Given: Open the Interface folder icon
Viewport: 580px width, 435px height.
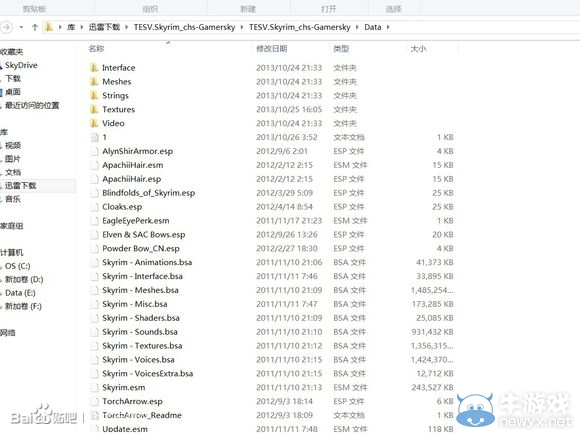Looking at the screenshot, I should [x=94, y=68].
